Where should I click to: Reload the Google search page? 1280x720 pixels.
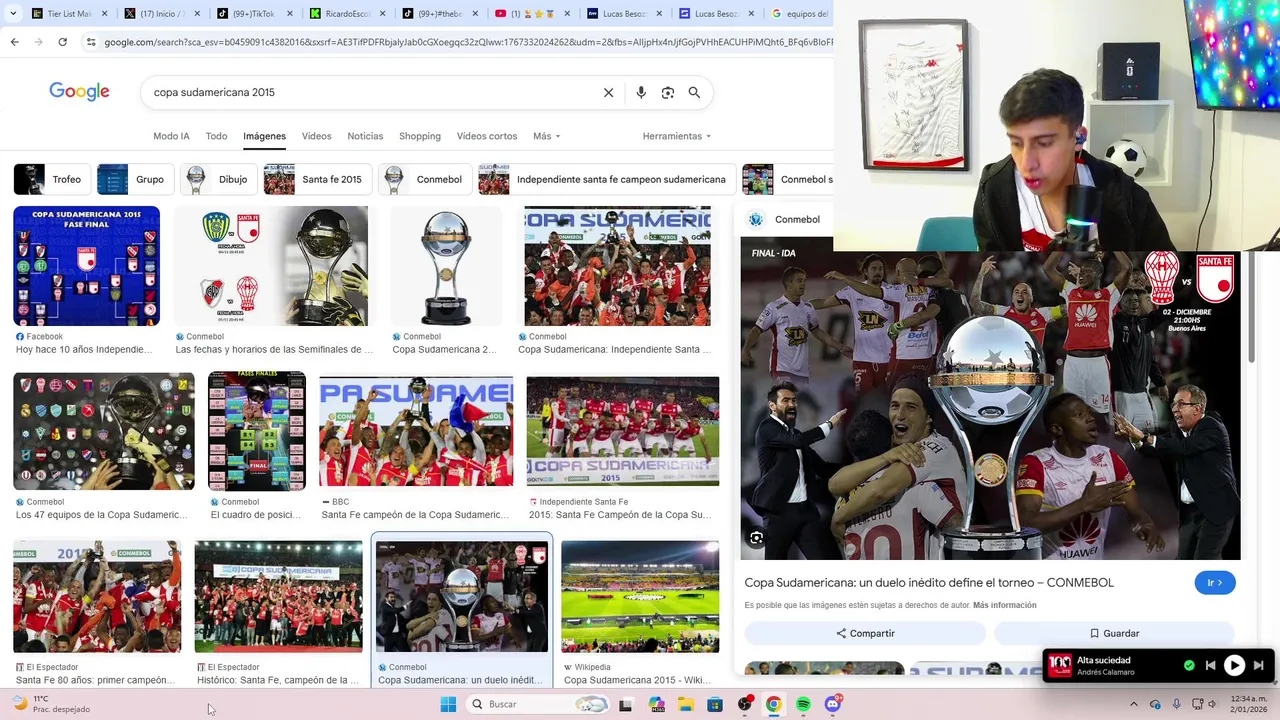(x=62, y=42)
